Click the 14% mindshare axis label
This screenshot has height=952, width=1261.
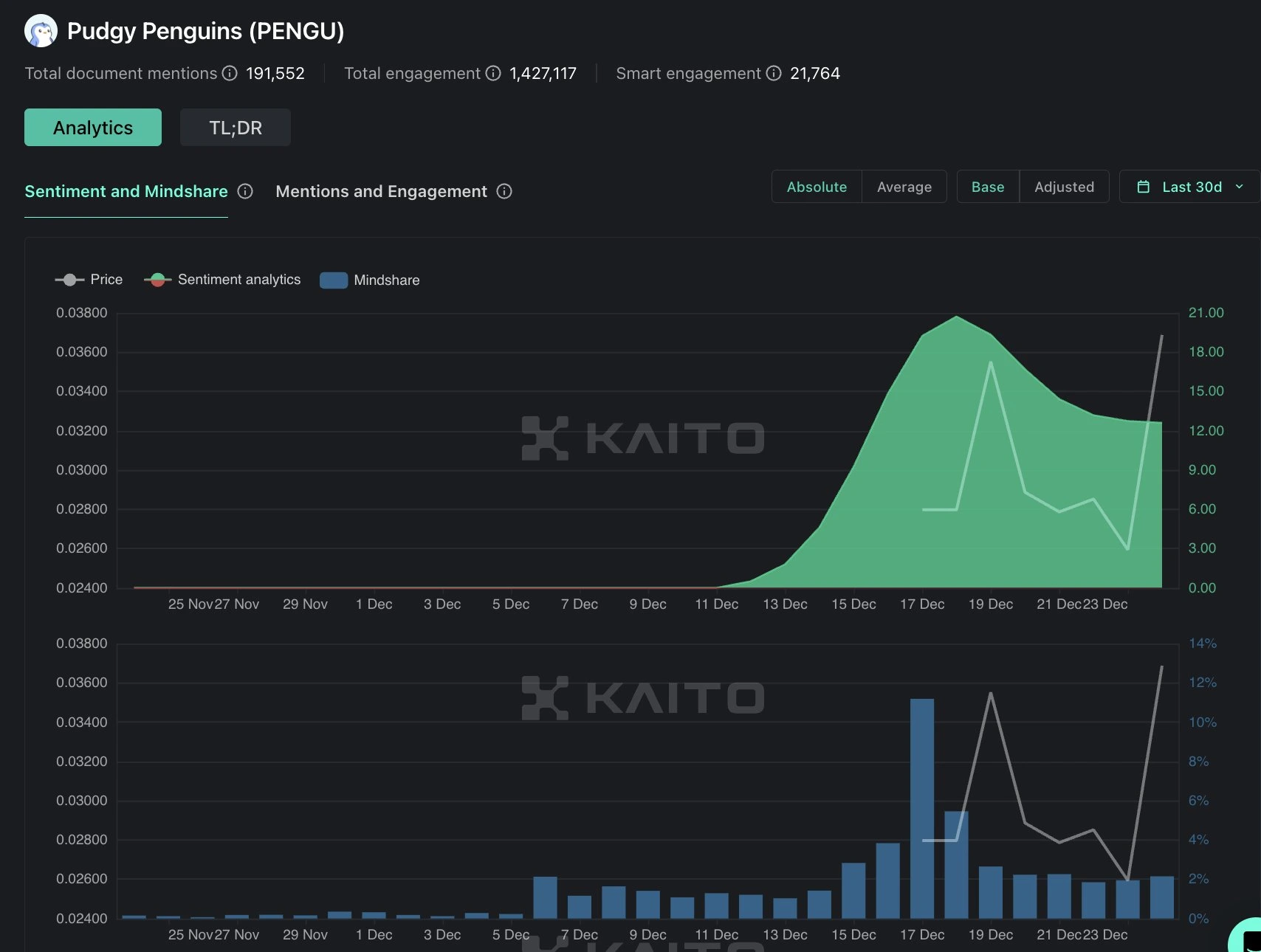tap(1202, 644)
